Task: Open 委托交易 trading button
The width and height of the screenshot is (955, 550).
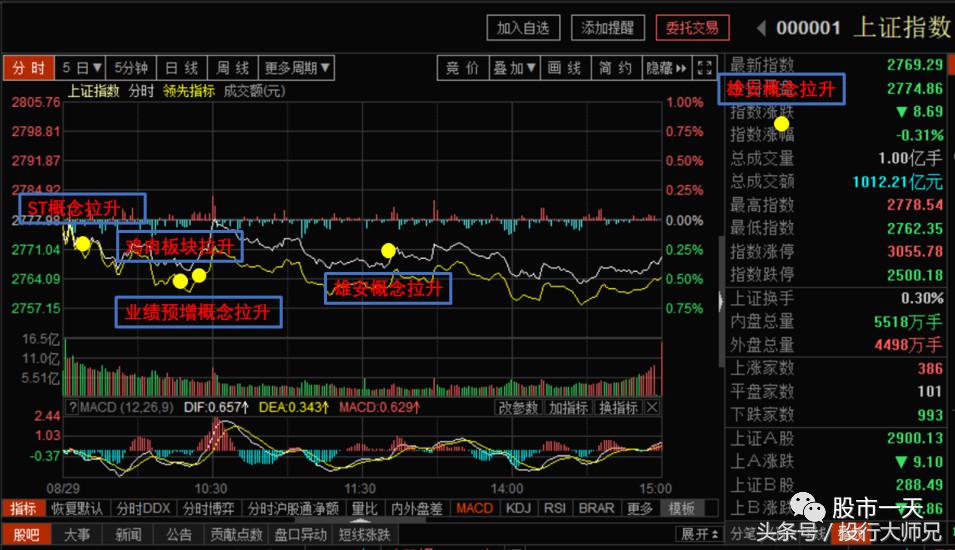Action: pos(692,28)
